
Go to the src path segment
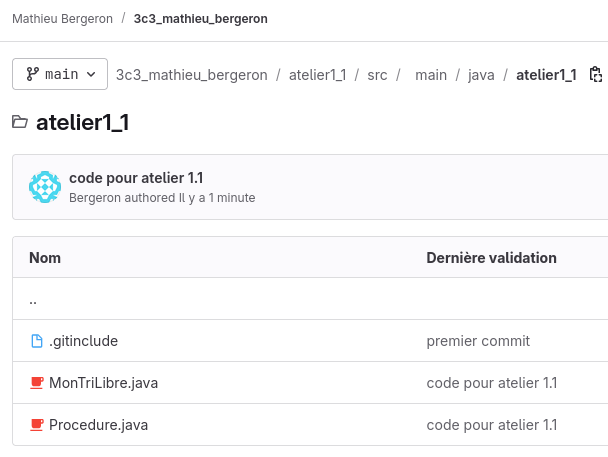377,75
